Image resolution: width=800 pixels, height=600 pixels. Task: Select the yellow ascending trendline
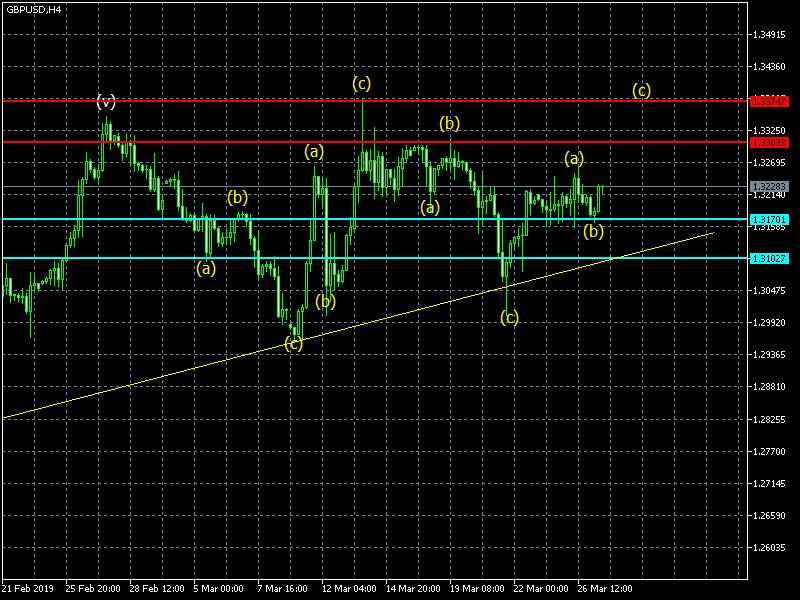[x=357, y=325]
